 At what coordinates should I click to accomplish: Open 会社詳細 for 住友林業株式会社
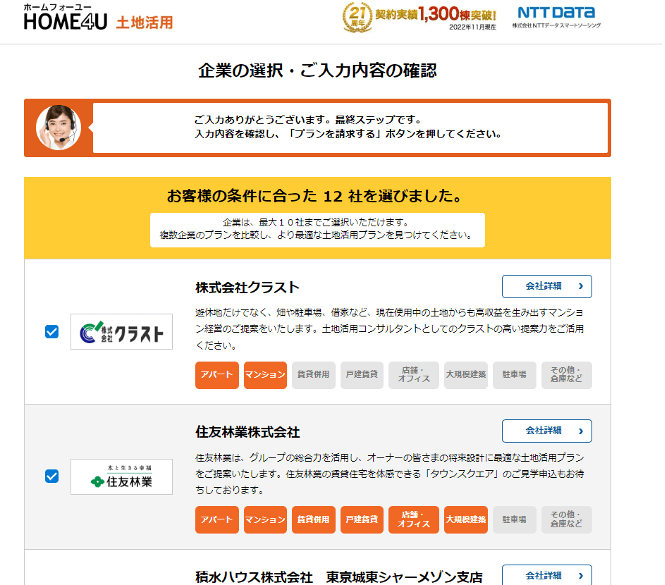(547, 431)
